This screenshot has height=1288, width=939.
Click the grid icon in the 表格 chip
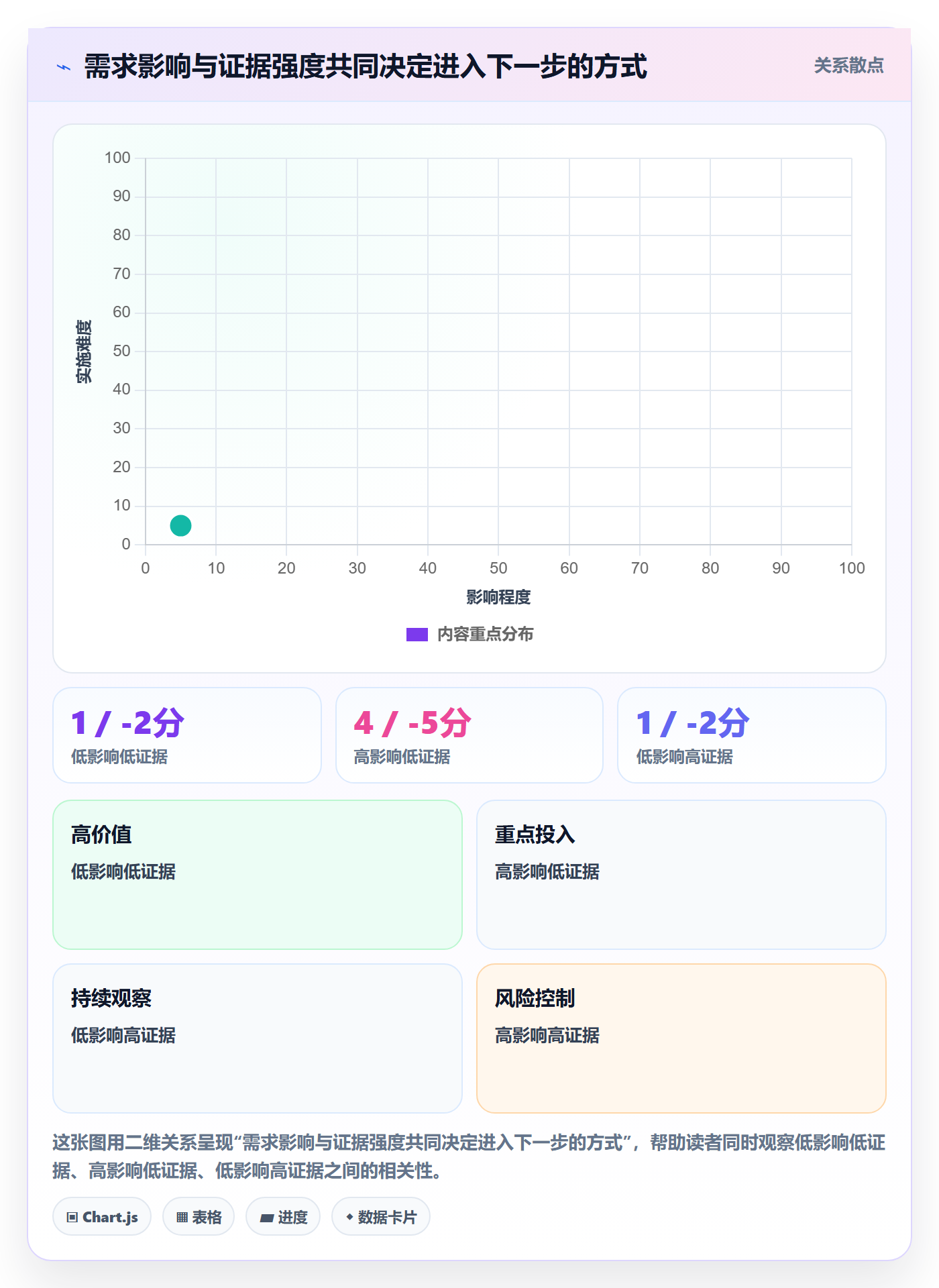pos(182,1218)
